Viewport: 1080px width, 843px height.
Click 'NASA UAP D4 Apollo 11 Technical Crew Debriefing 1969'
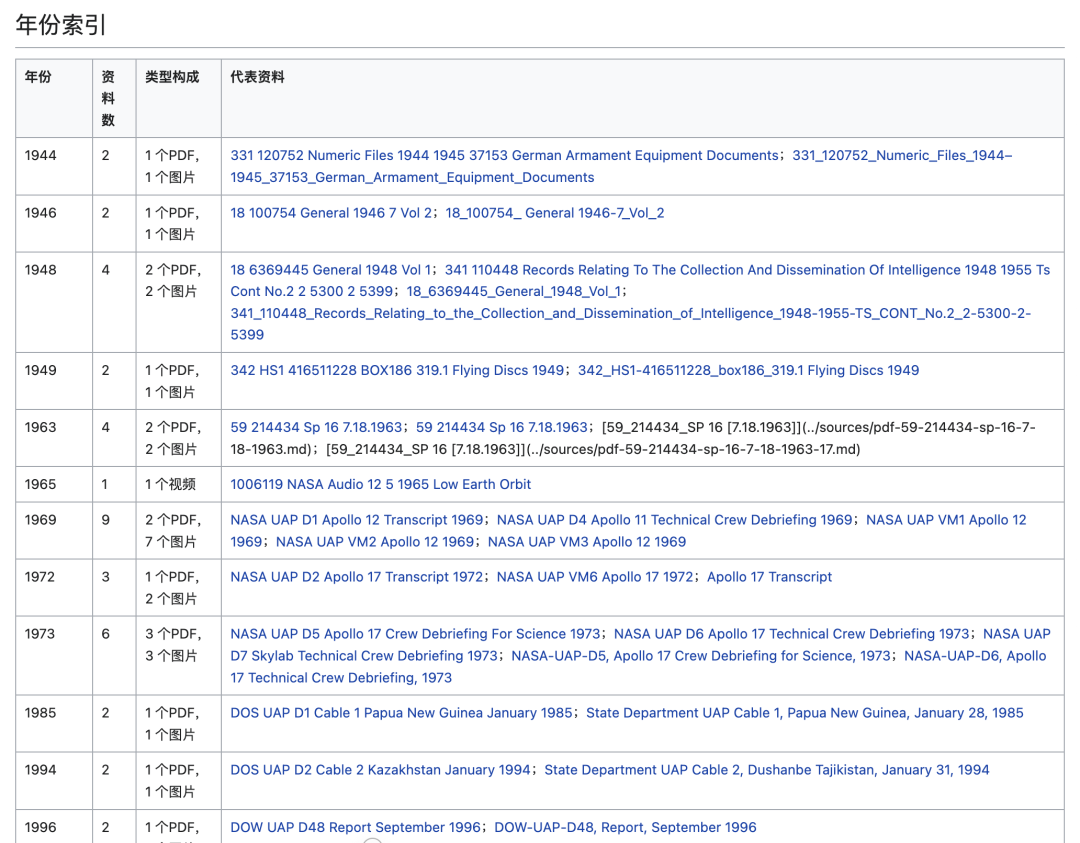click(x=674, y=520)
